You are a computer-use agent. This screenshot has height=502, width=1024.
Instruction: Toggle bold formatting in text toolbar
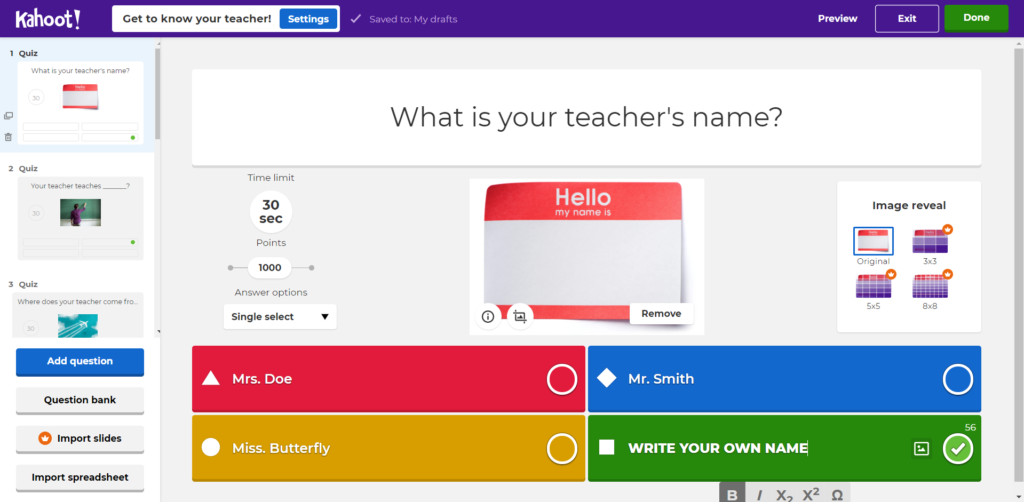click(732, 494)
